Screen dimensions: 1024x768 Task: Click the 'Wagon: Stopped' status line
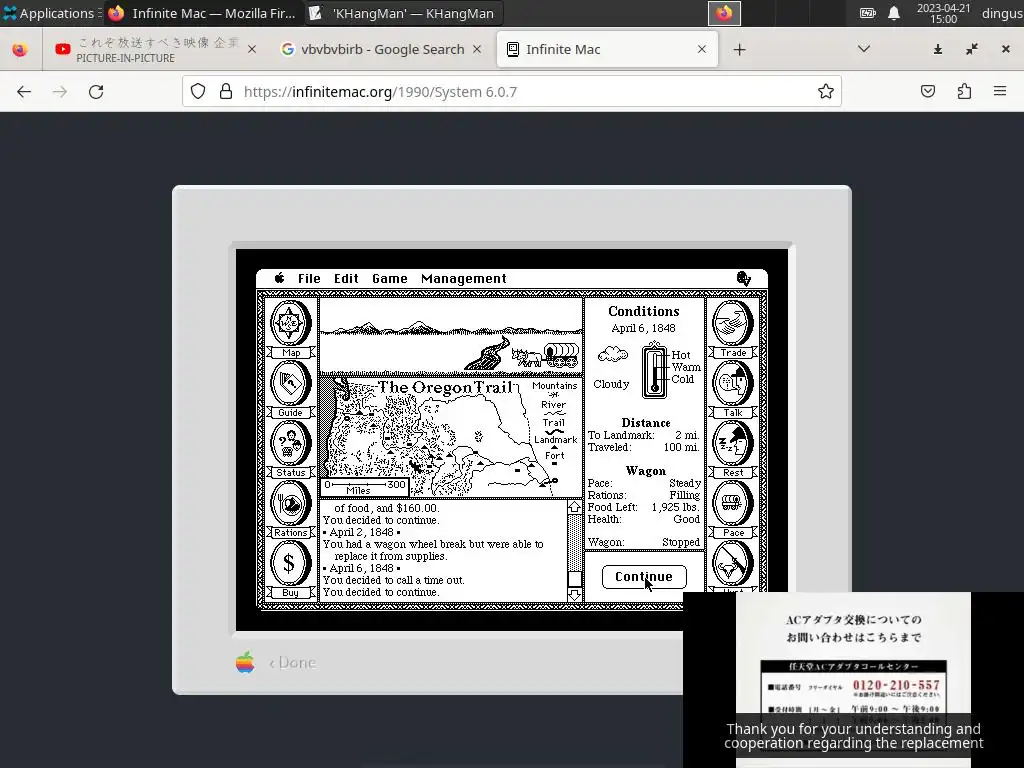click(x=643, y=542)
